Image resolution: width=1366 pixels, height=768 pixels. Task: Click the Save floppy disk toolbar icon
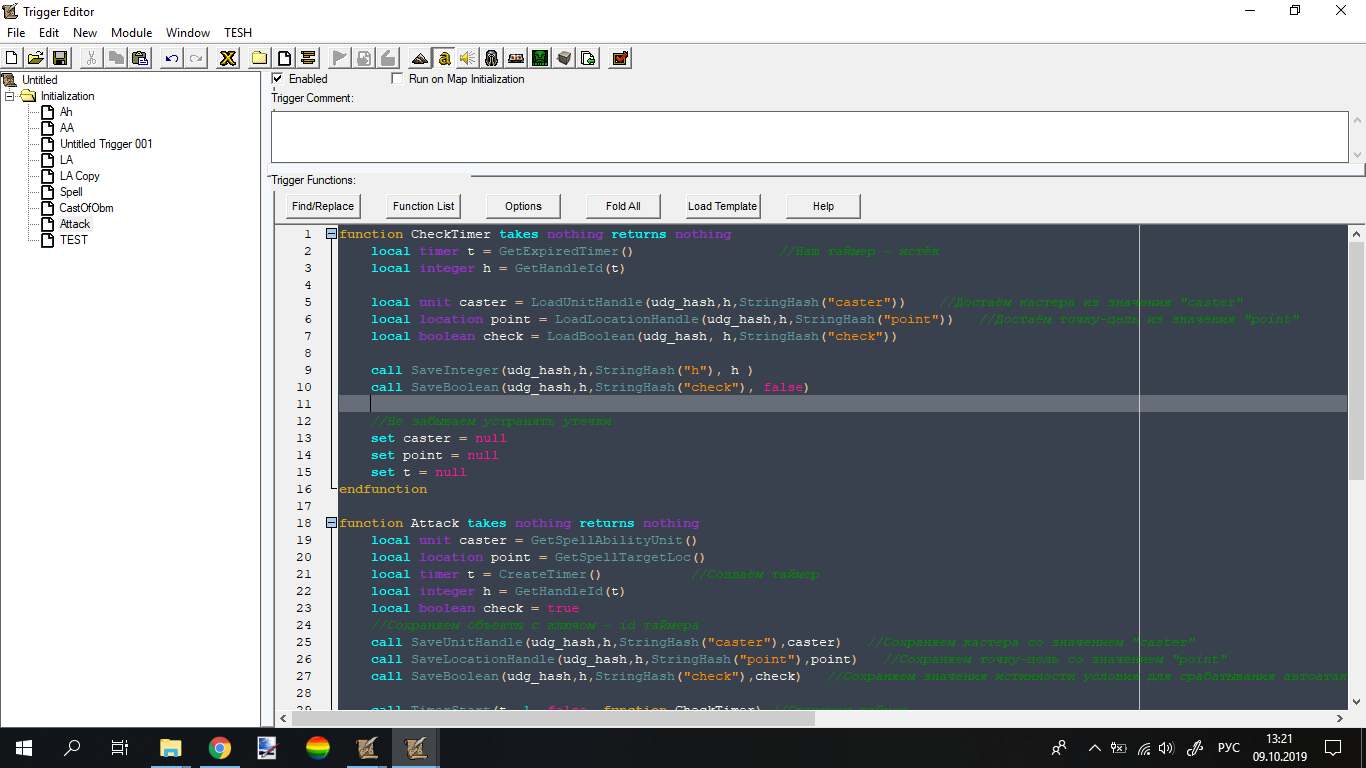point(60,58)
